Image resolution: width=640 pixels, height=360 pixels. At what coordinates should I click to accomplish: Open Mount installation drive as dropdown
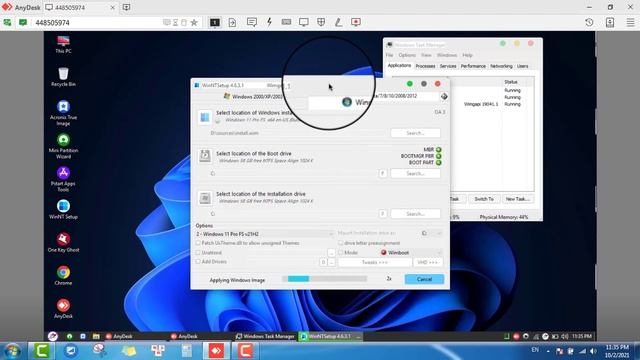coord(432,233)
